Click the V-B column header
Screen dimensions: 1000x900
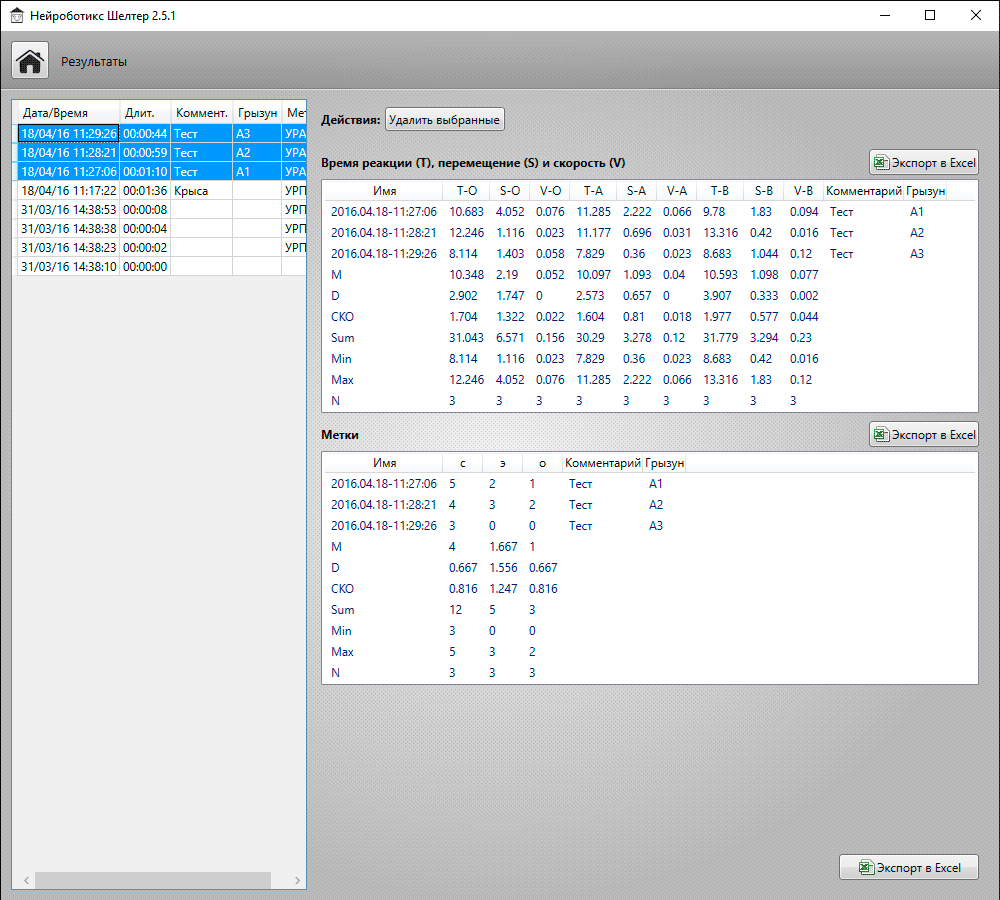pyautogui.click(x=803, y=191)
